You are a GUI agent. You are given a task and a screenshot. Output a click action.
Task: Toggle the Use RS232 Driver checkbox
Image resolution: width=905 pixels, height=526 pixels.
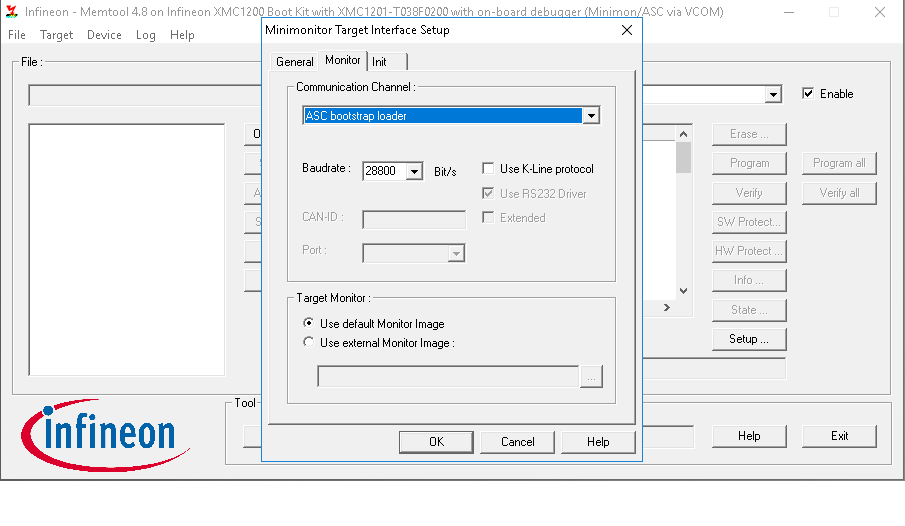[x=488, y=193]
